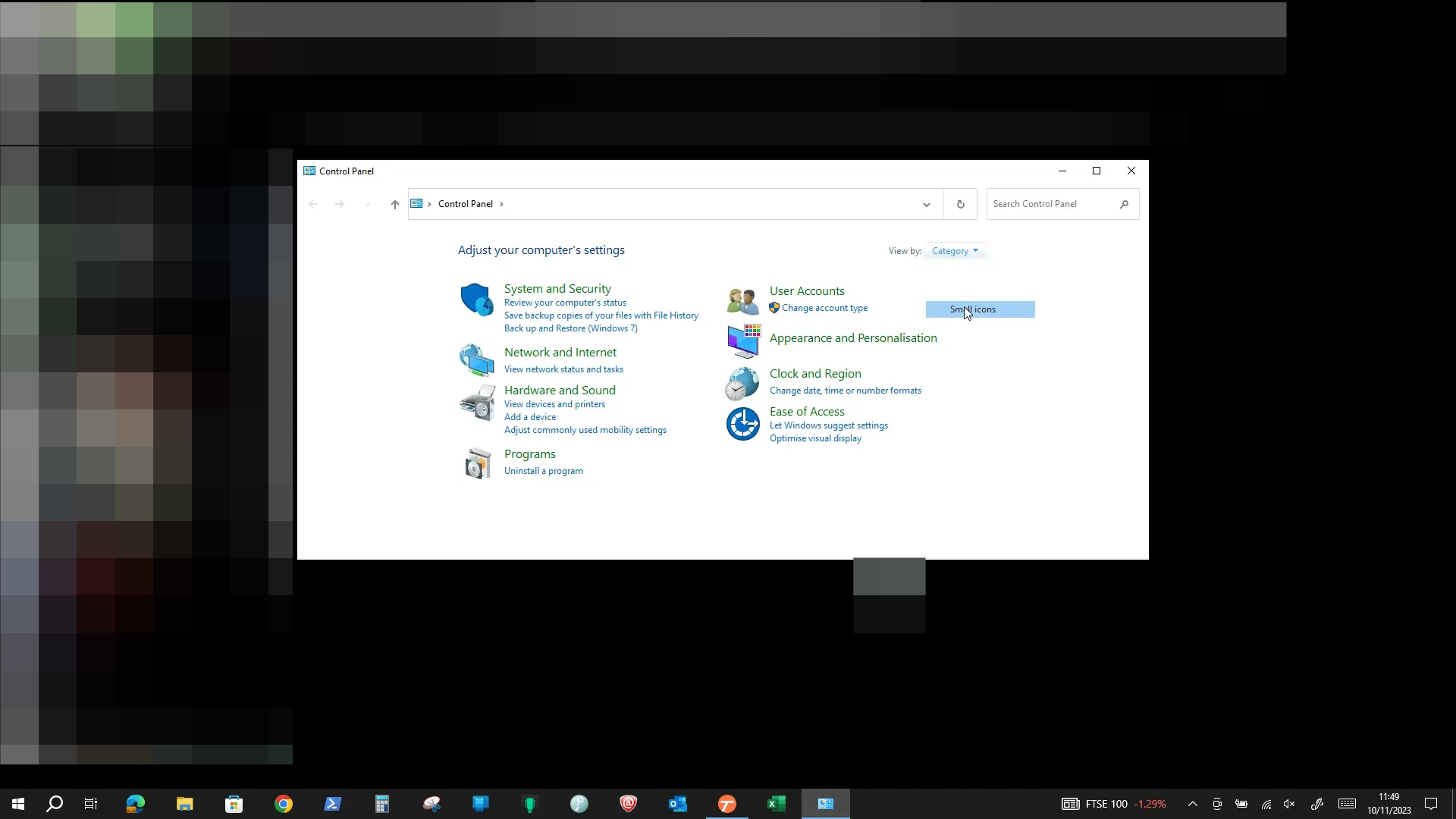This screenshot has height=819, width=1456.
Task: Open the FTSE 100 news widget
Action: (x=1113, y=804)
